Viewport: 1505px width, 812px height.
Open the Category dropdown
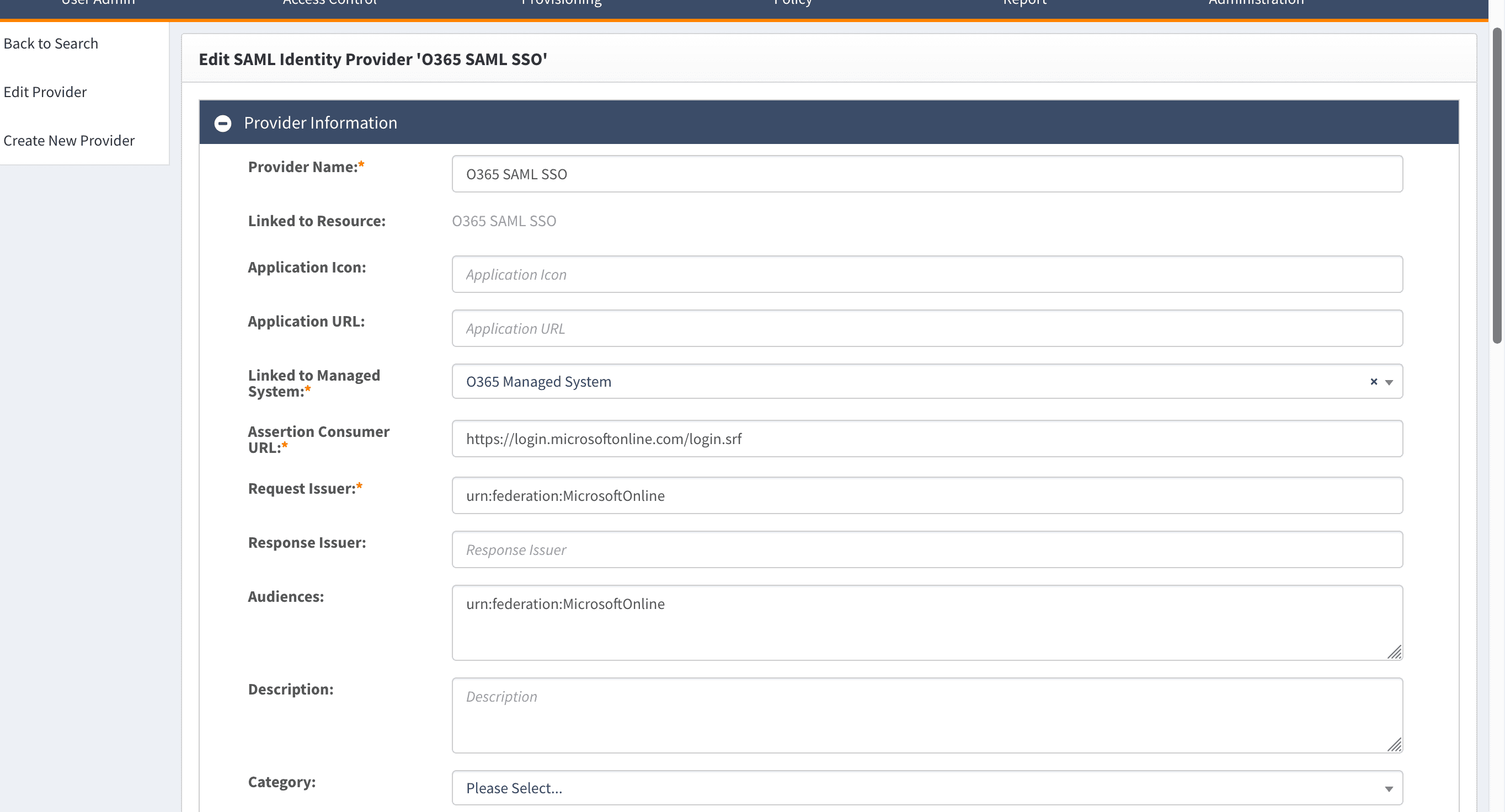click(1388, 789)
